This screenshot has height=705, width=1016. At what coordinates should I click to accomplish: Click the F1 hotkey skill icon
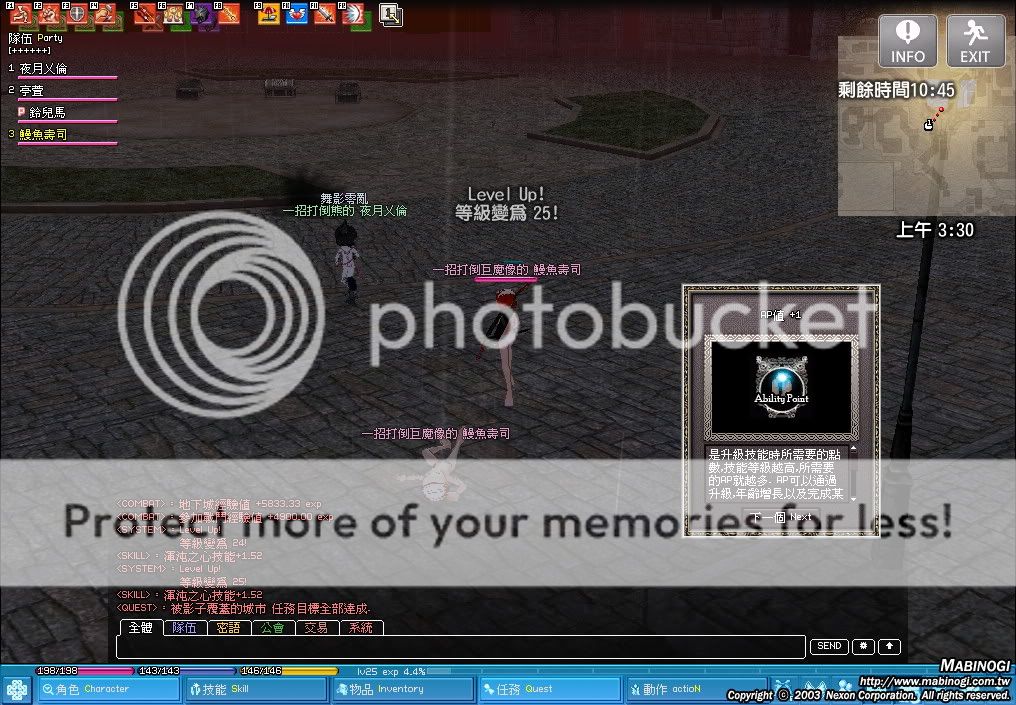point(19,14)
